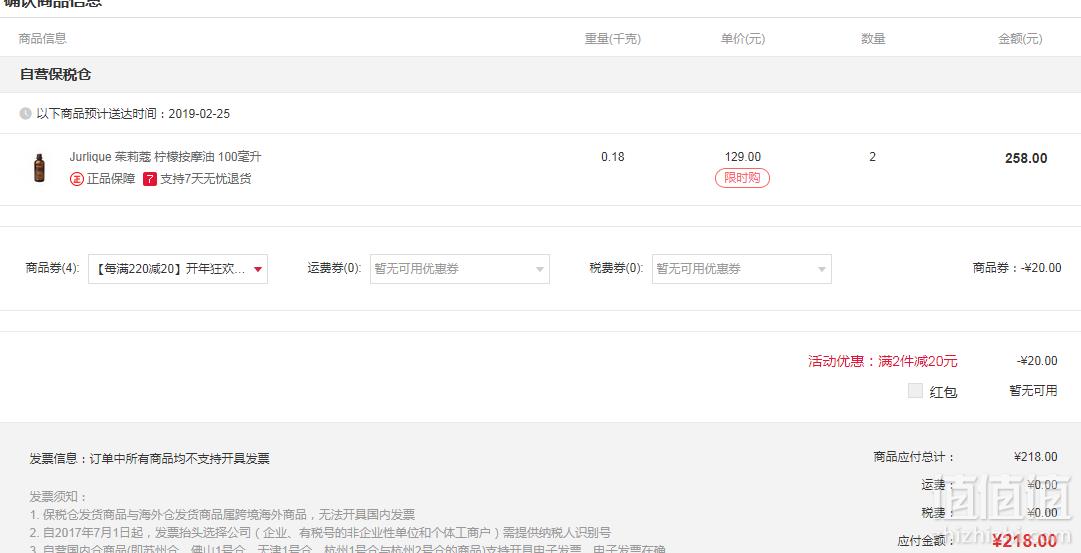Click the 数量 column header
The image size is (1081, 553).
coord(873,39)
